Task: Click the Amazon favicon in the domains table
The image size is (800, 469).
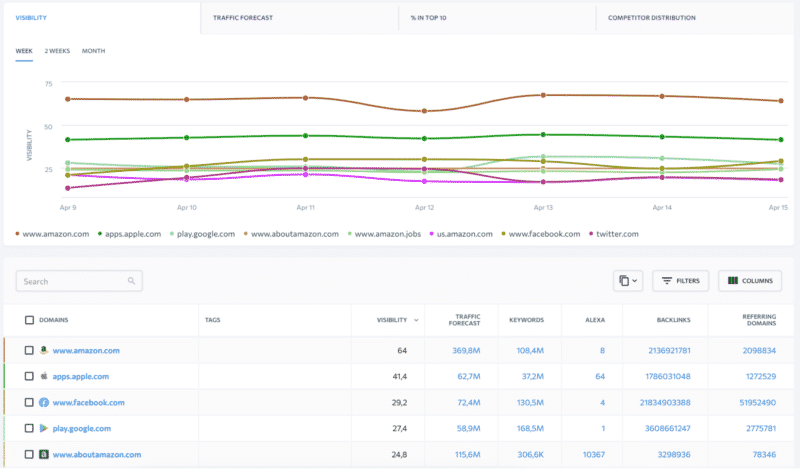Action: [44, 351]
